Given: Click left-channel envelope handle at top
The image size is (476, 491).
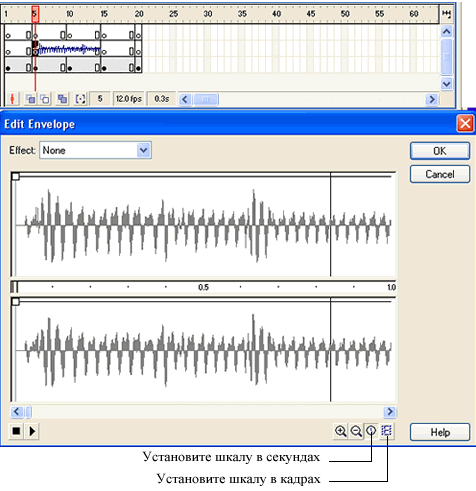Looking at the screenshot, I should pyautogui.click(x=15, y=176).
